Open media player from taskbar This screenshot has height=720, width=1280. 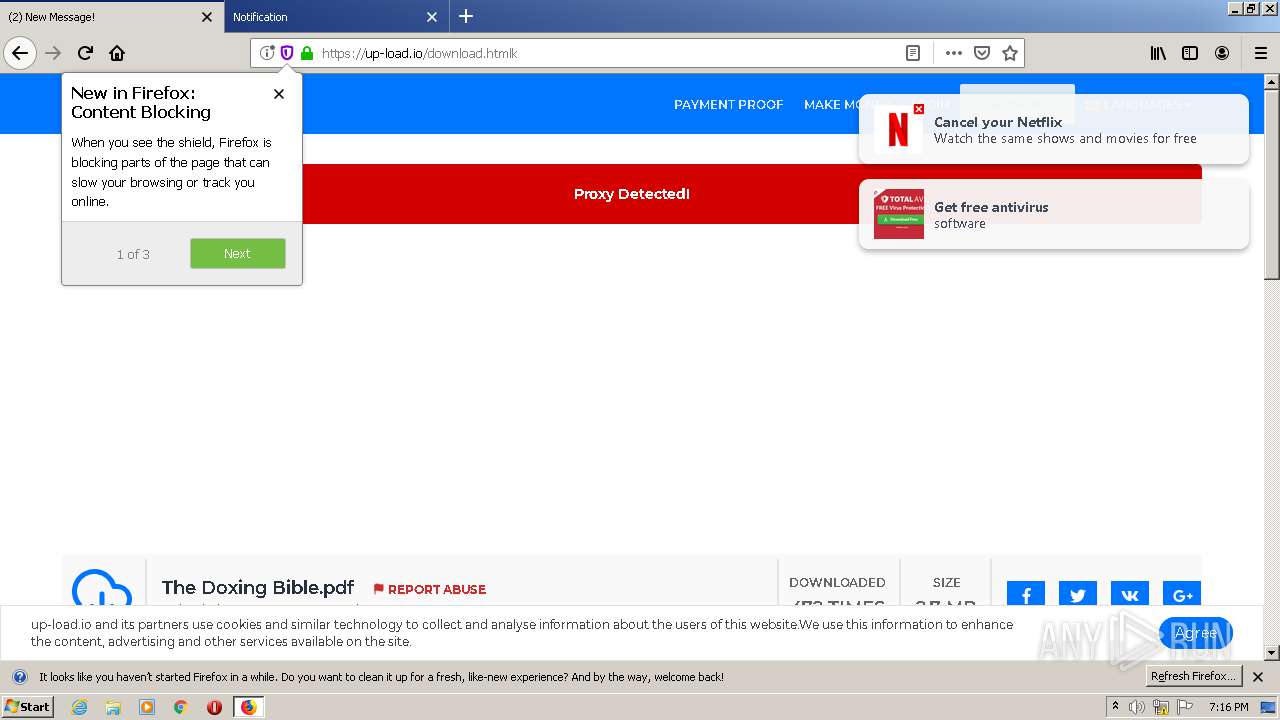tap(147, 707)
